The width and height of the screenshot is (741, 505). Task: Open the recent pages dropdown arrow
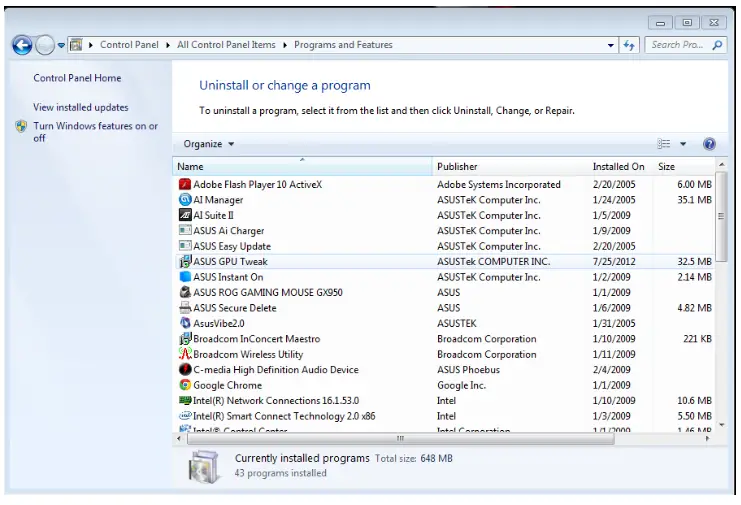point(61,45)
